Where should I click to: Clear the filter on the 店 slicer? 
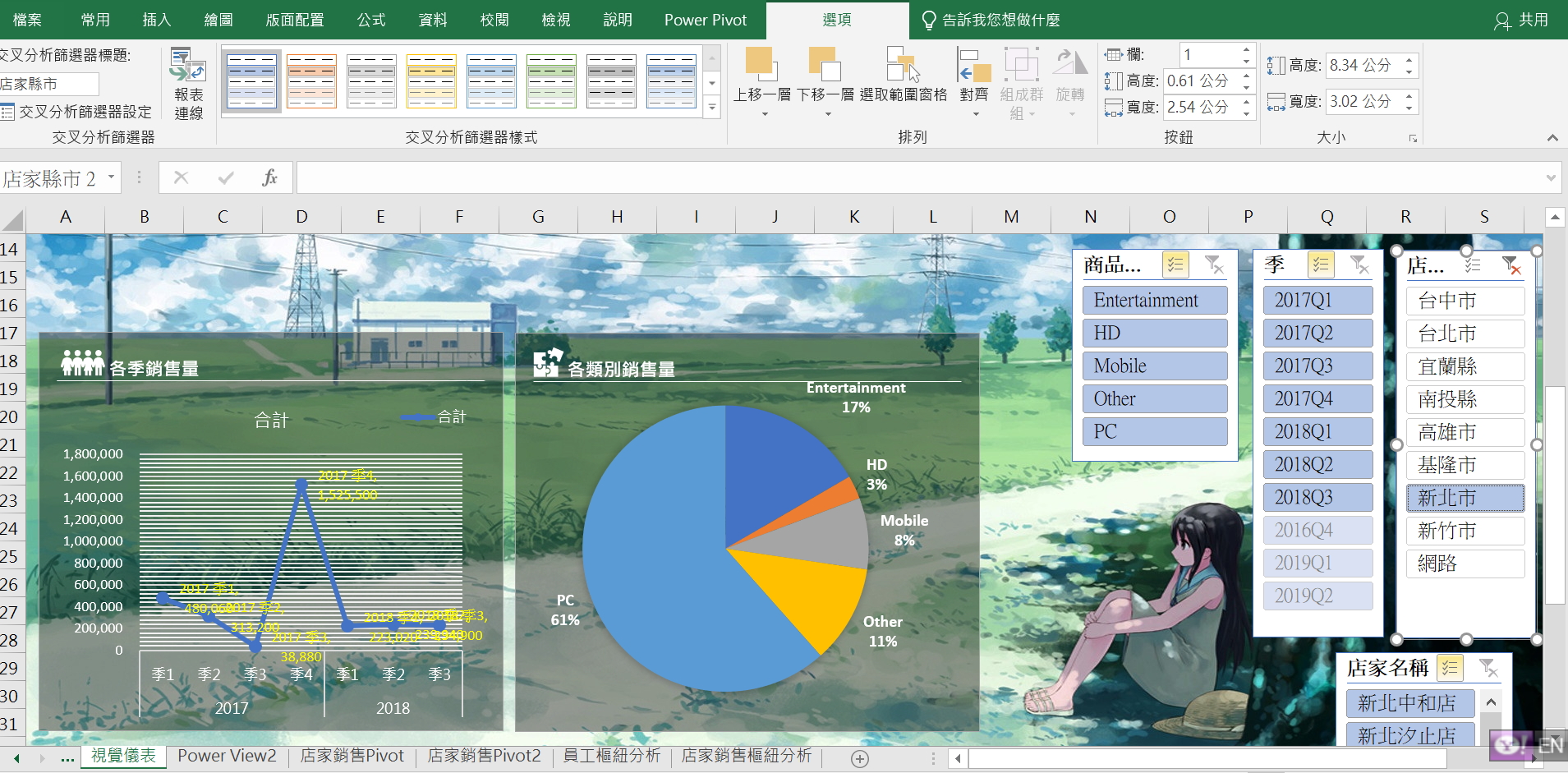pyautogui.click(x=1511, y=266)
